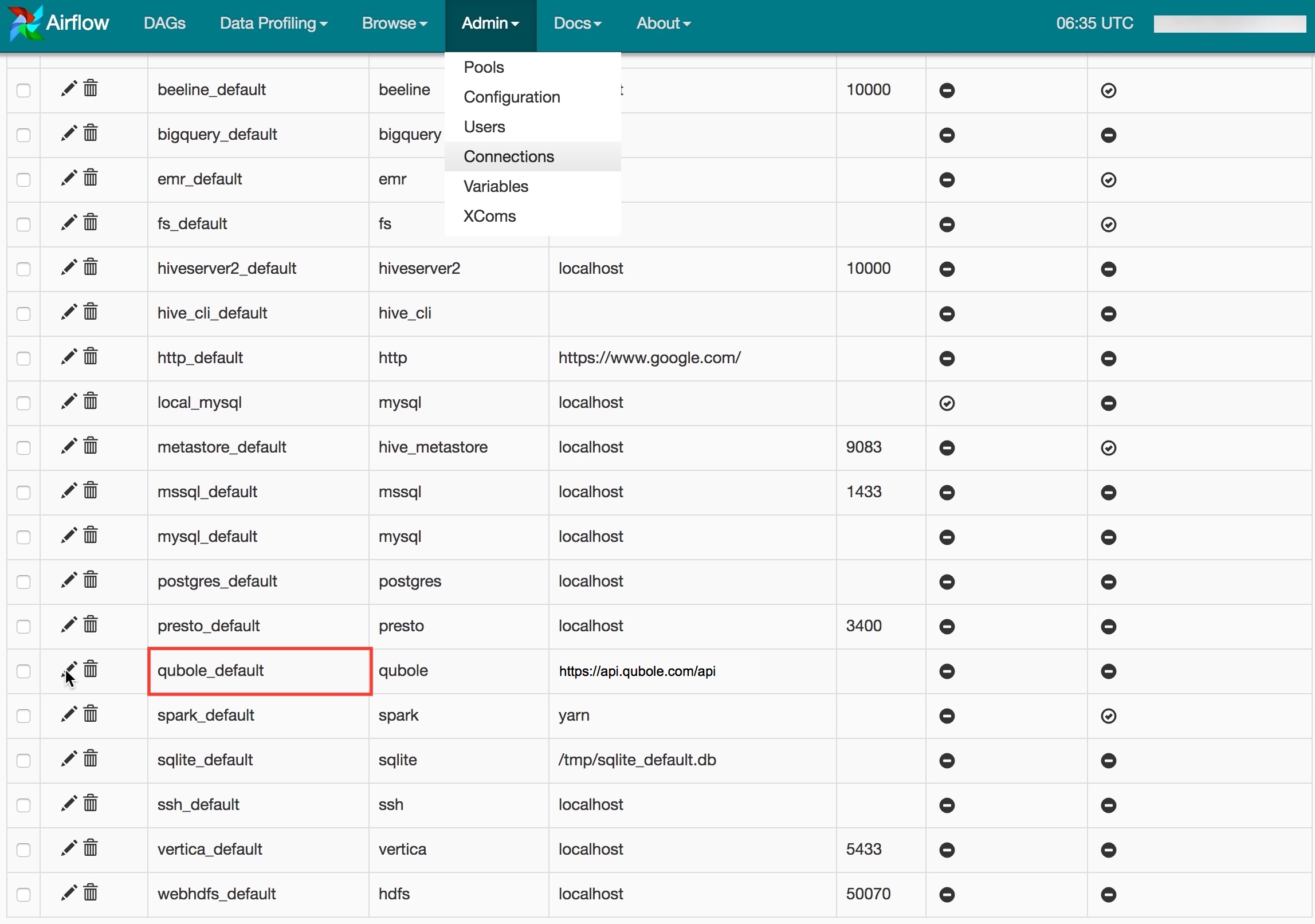The width and height of the screenshot is (1315, 924).
Task: Delete the qubole_default connection
Action: [x=91, y=670]
